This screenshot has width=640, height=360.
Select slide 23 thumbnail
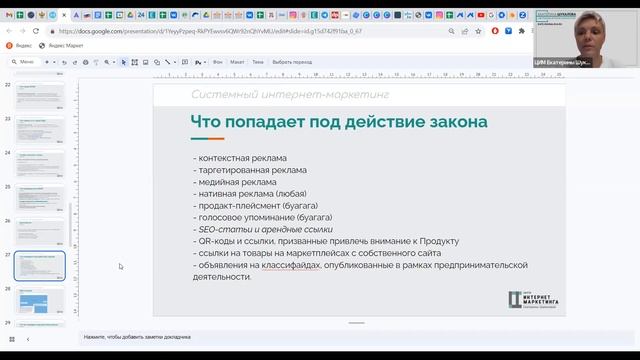click(40, 130)
